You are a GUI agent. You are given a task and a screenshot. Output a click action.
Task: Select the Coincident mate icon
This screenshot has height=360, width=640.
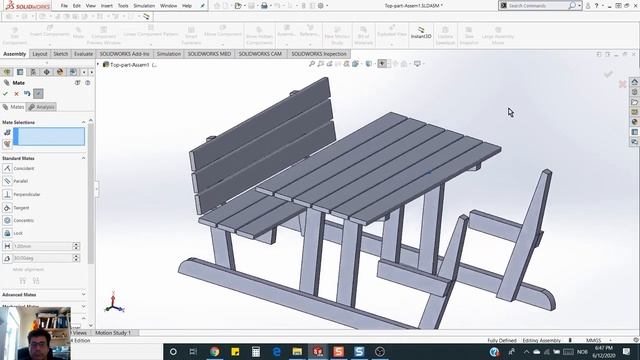(x=7, y=168)
